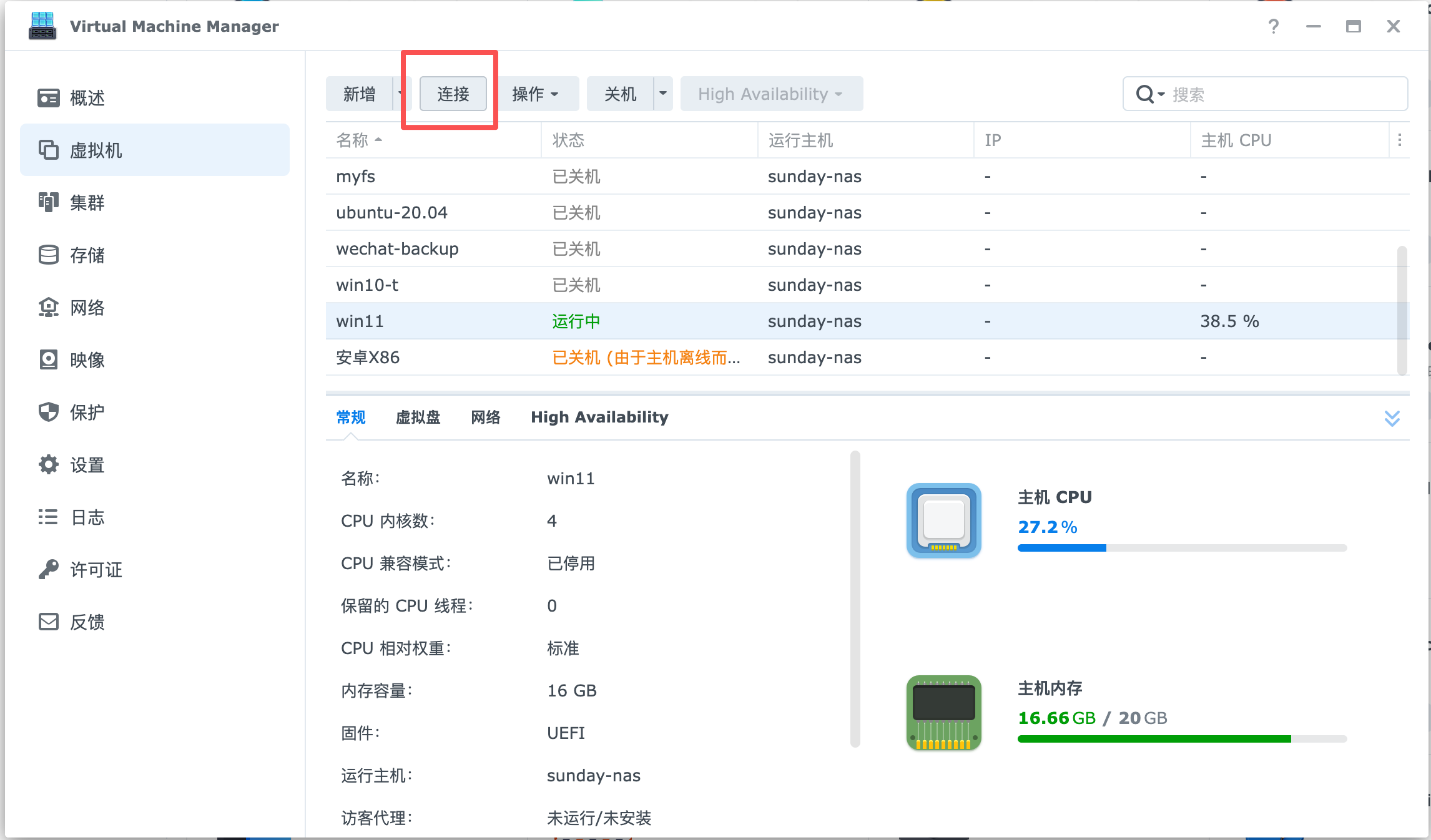Open the 存储 storage sidebar icon

click(48, 255)
